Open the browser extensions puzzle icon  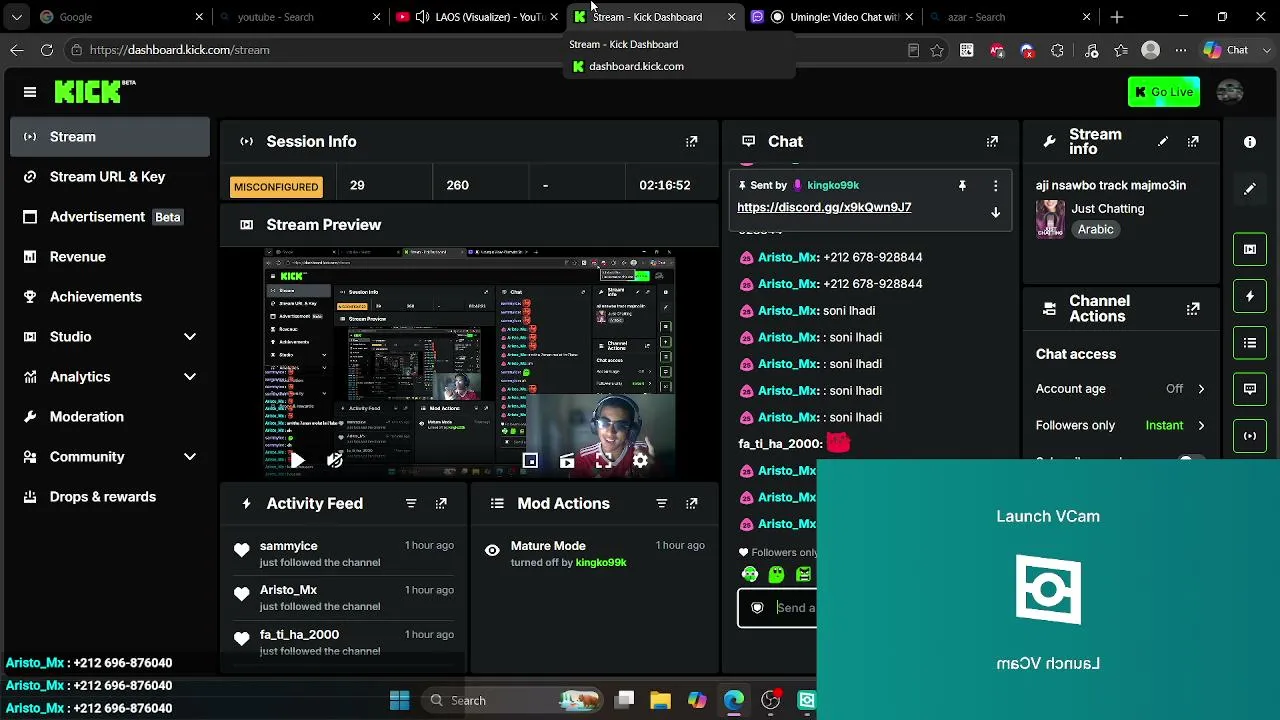(x=1057, y=50)
